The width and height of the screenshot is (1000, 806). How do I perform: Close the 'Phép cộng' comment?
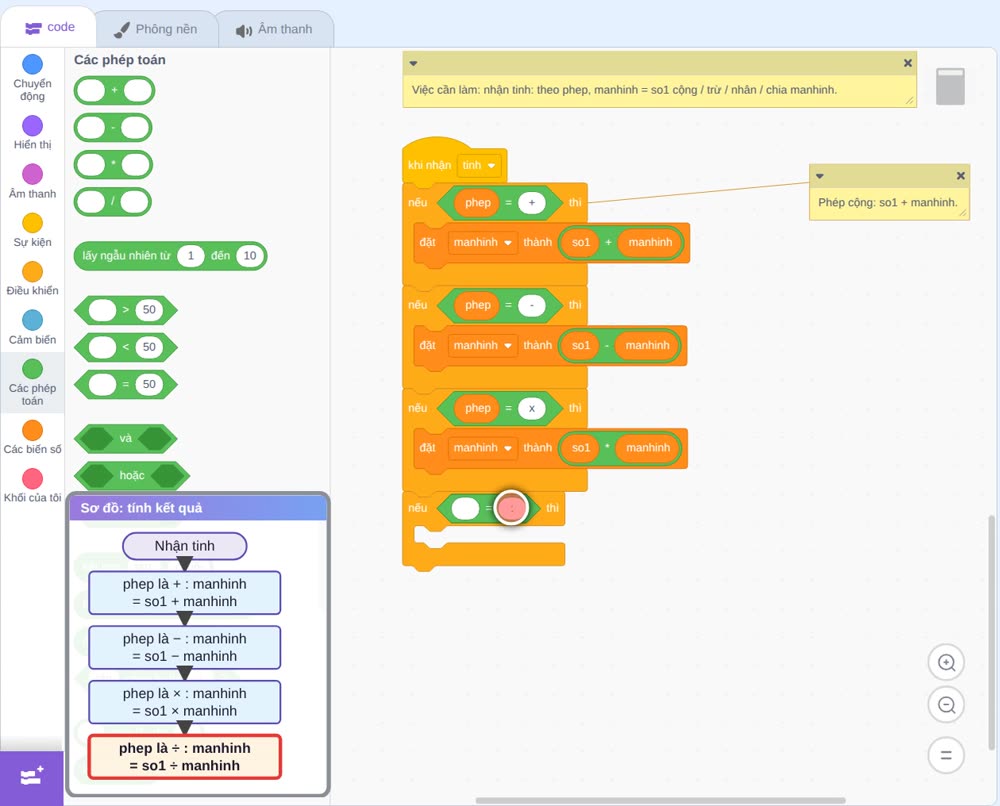(x=960, y=176)
